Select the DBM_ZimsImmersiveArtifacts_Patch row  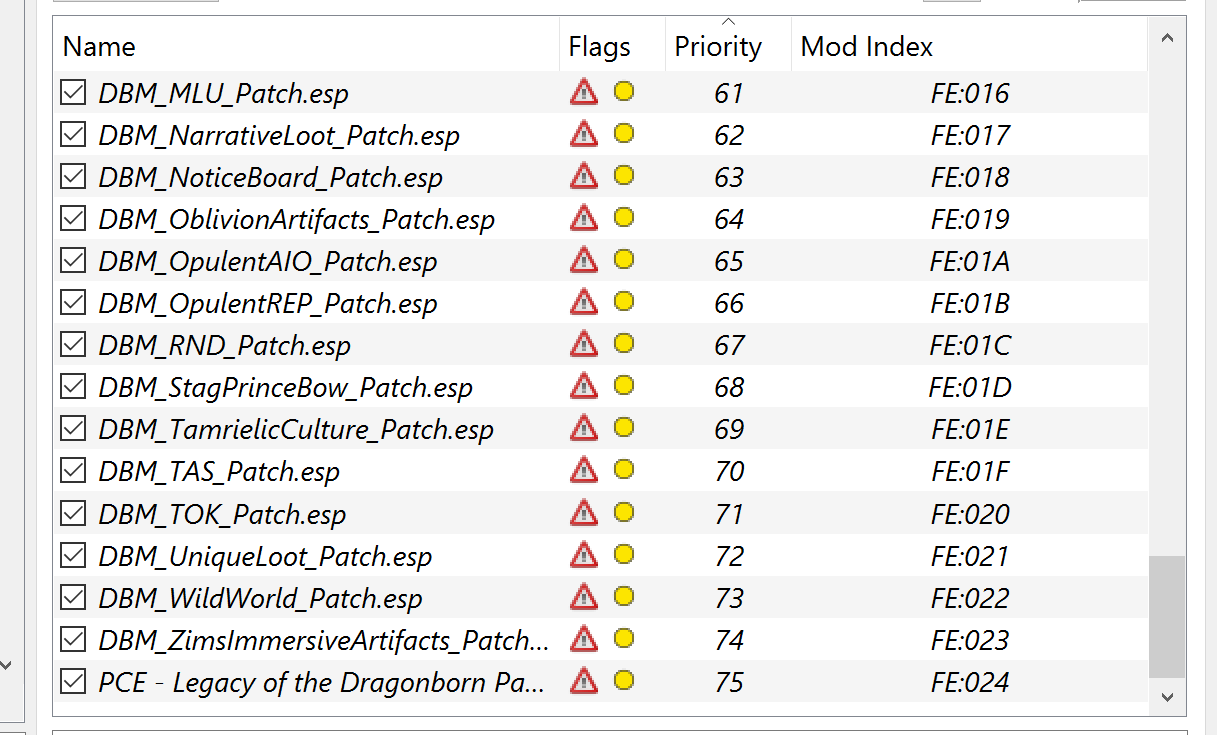pos(323,640)
